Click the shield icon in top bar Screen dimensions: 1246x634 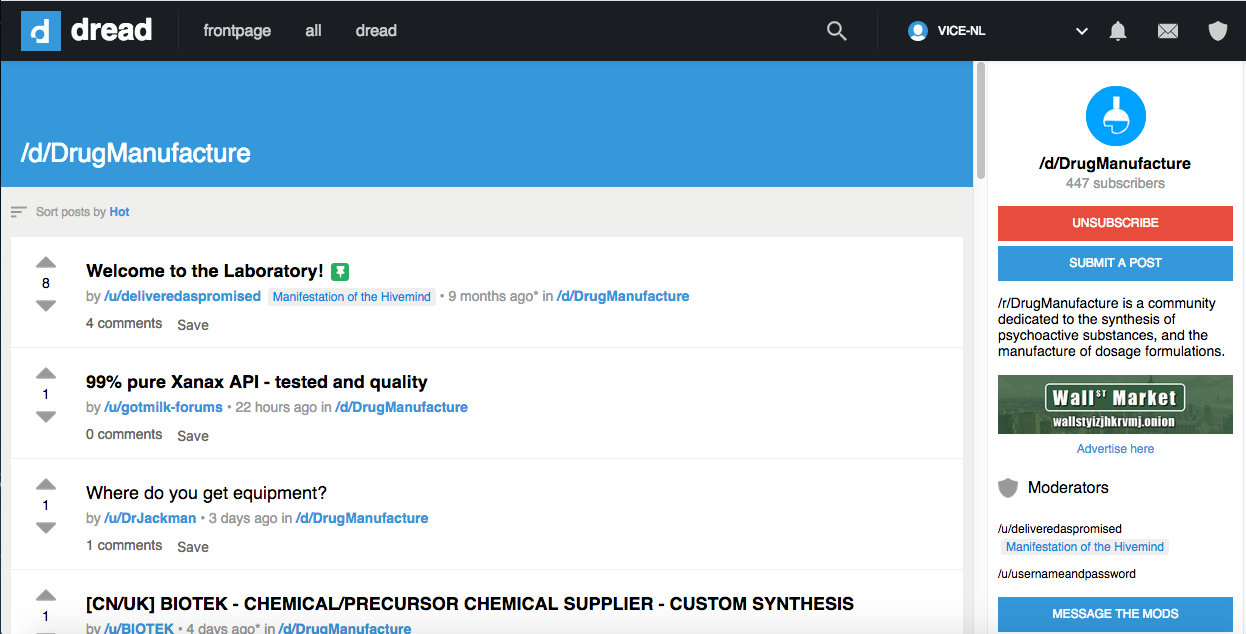pyautogui.click(x=1218, y=31)
